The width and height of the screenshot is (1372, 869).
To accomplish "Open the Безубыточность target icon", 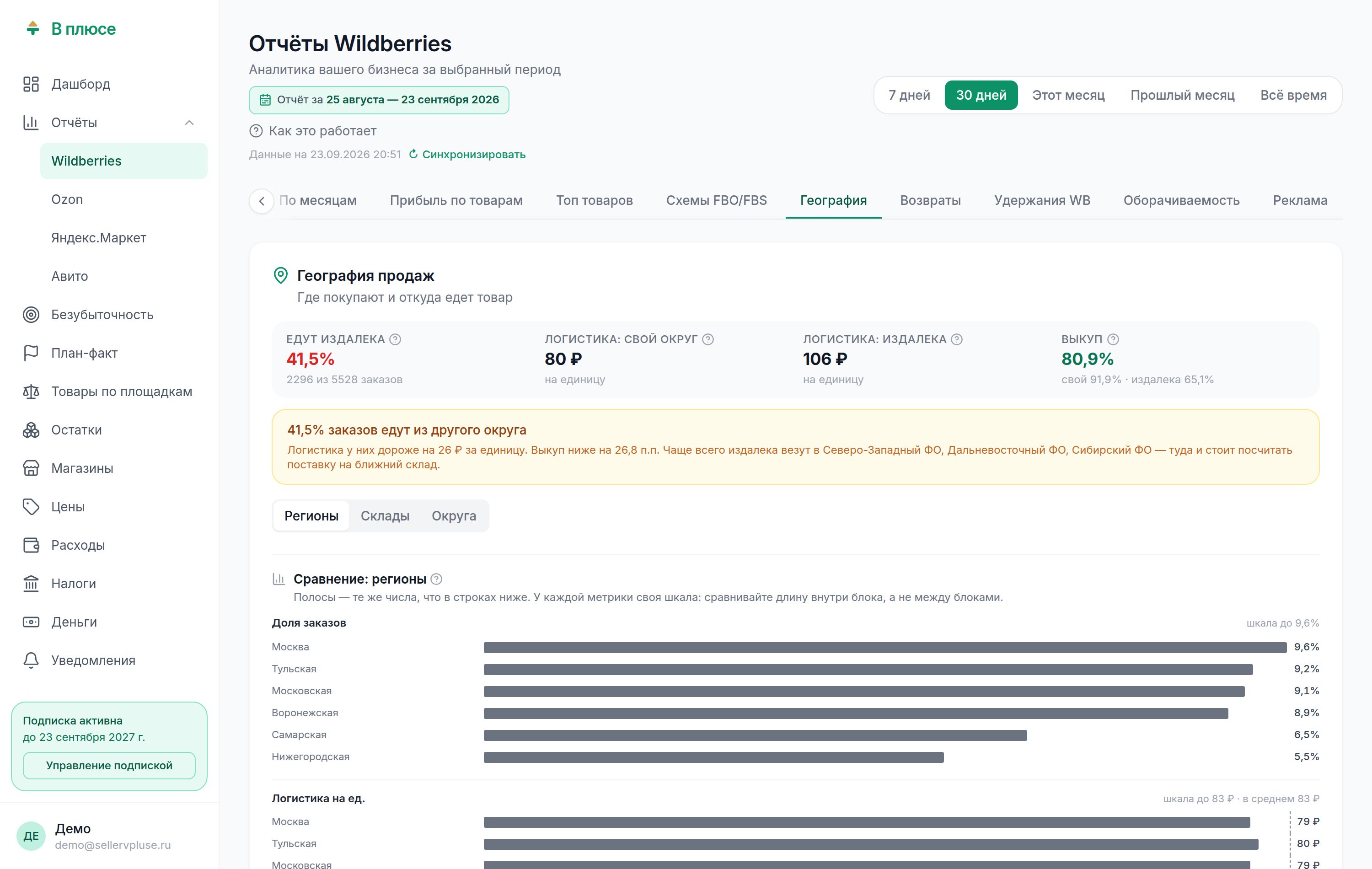I will 31,315.
